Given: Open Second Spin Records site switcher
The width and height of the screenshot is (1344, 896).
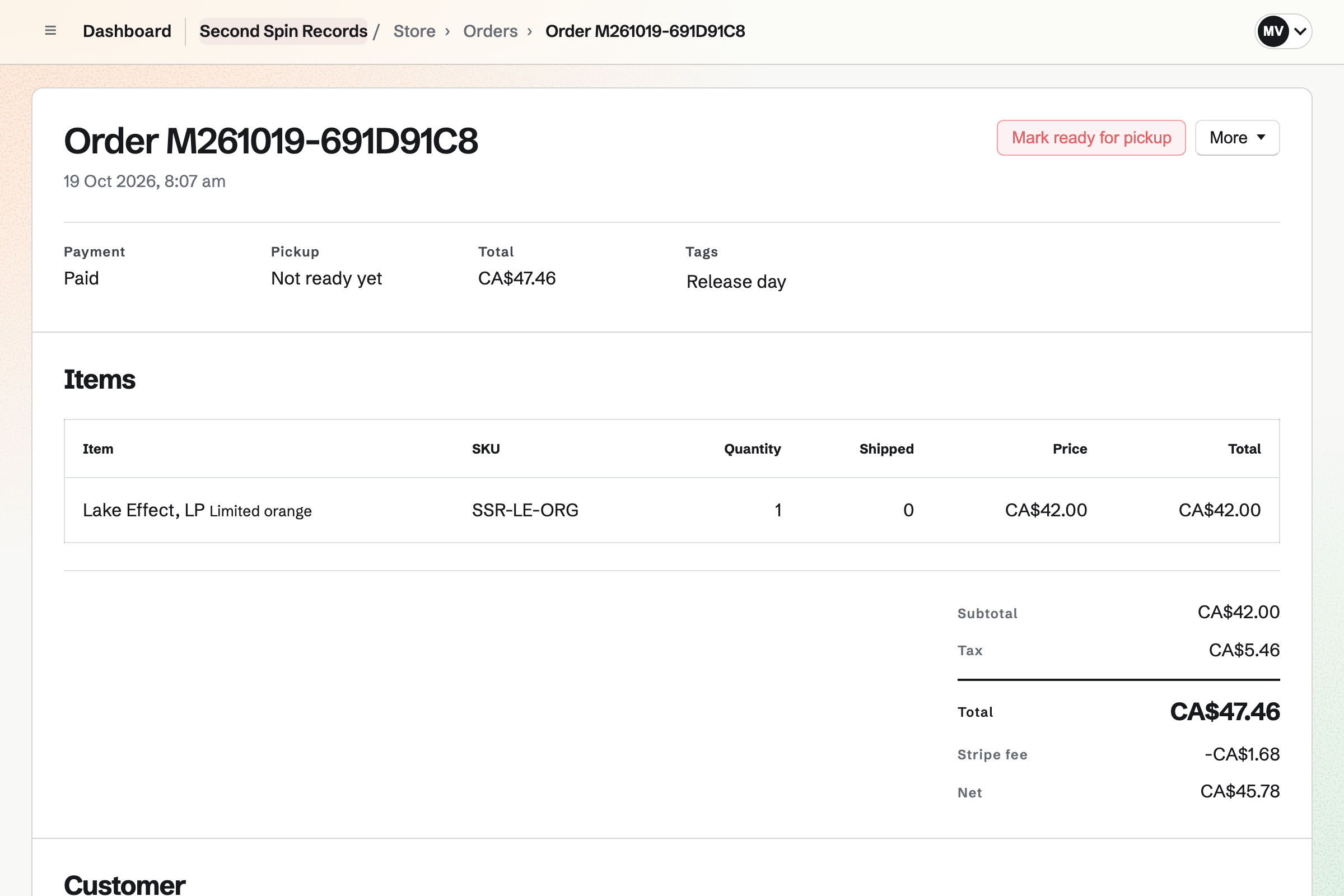Looking at the screenshot, I should coord(283,31).
